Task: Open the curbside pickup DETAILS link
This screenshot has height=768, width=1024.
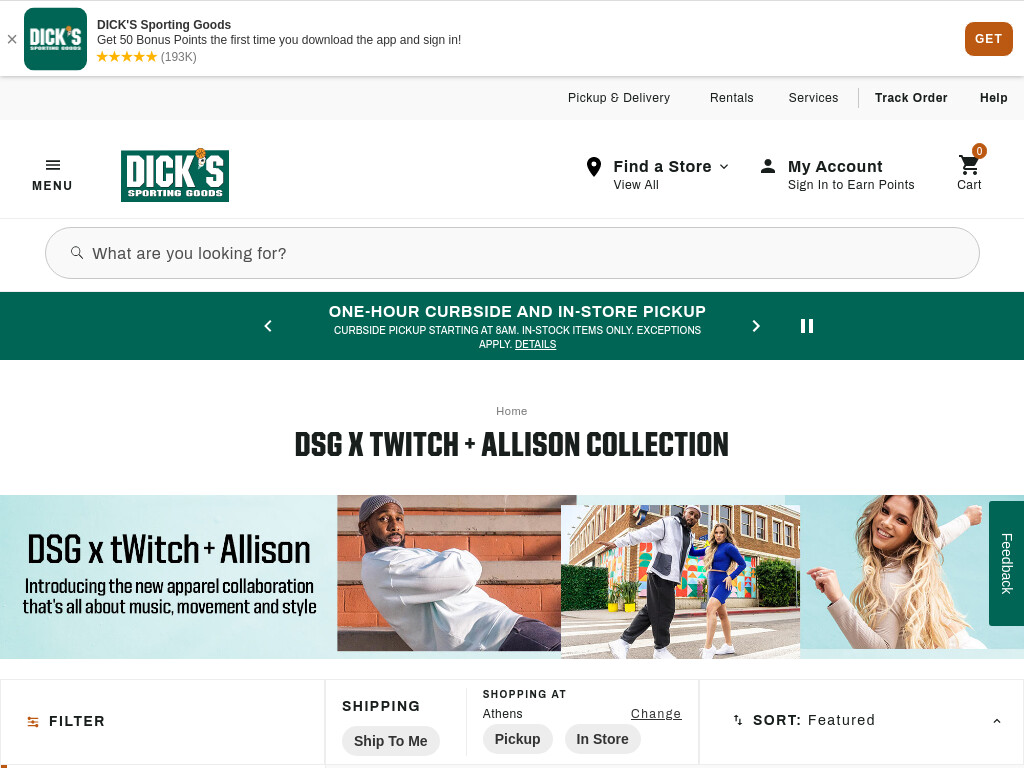Action: pyautogui.click(x=536, y=344)
